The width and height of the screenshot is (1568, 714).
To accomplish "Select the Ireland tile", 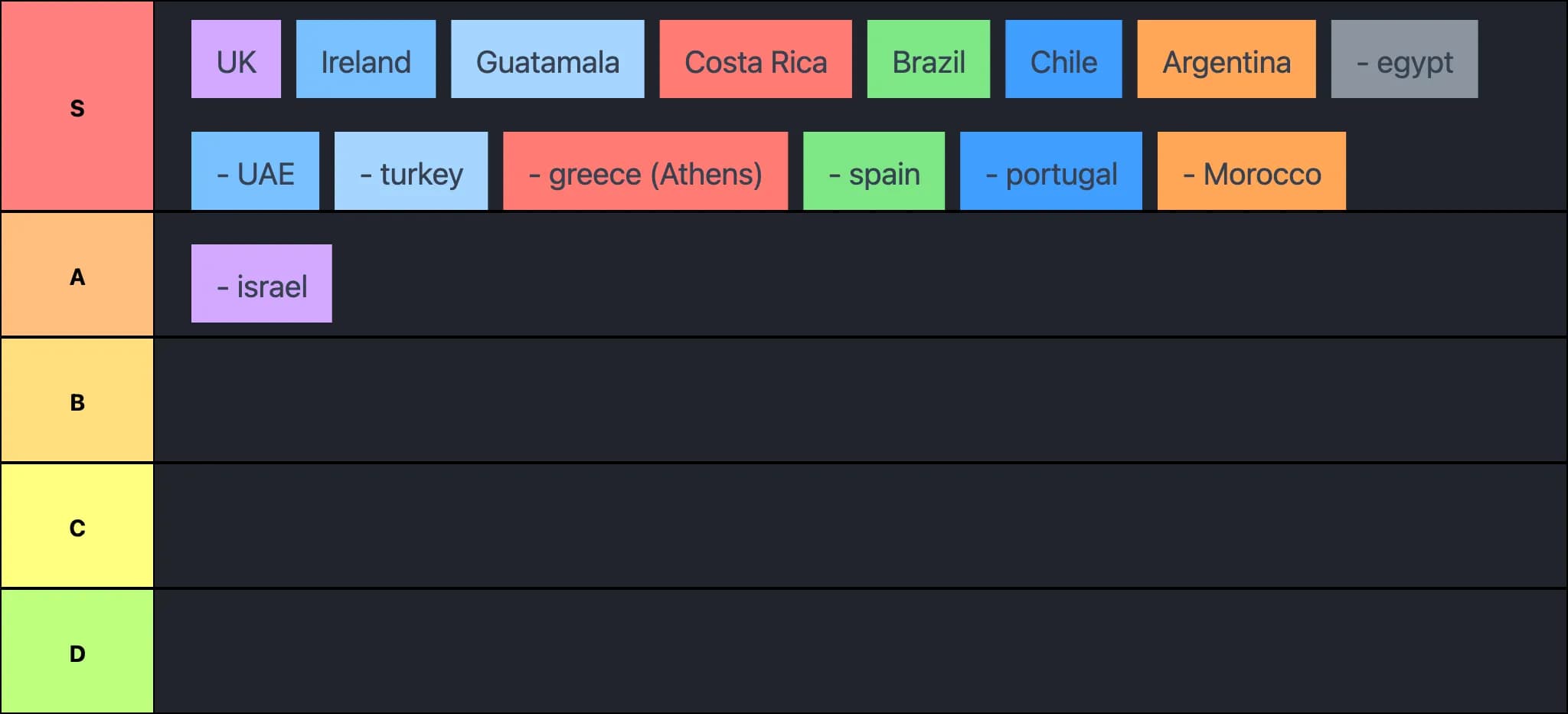I will tap(366, 60).
